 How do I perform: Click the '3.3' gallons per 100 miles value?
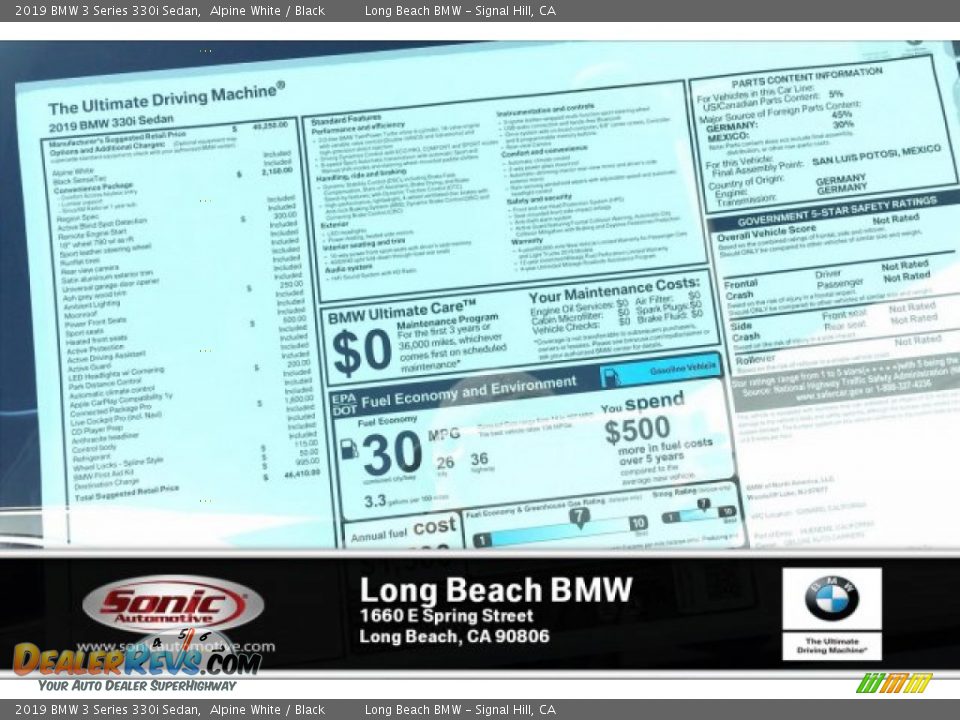pos(375,501)
